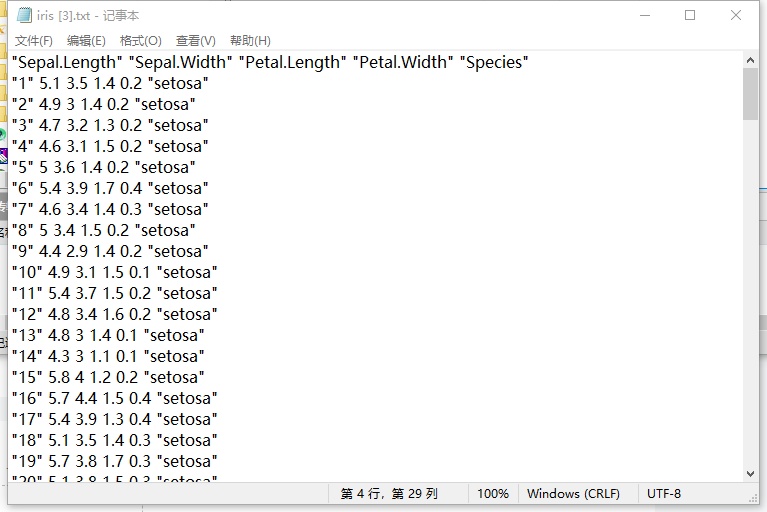Click the header text "Petal.Length"

[293, 63]
